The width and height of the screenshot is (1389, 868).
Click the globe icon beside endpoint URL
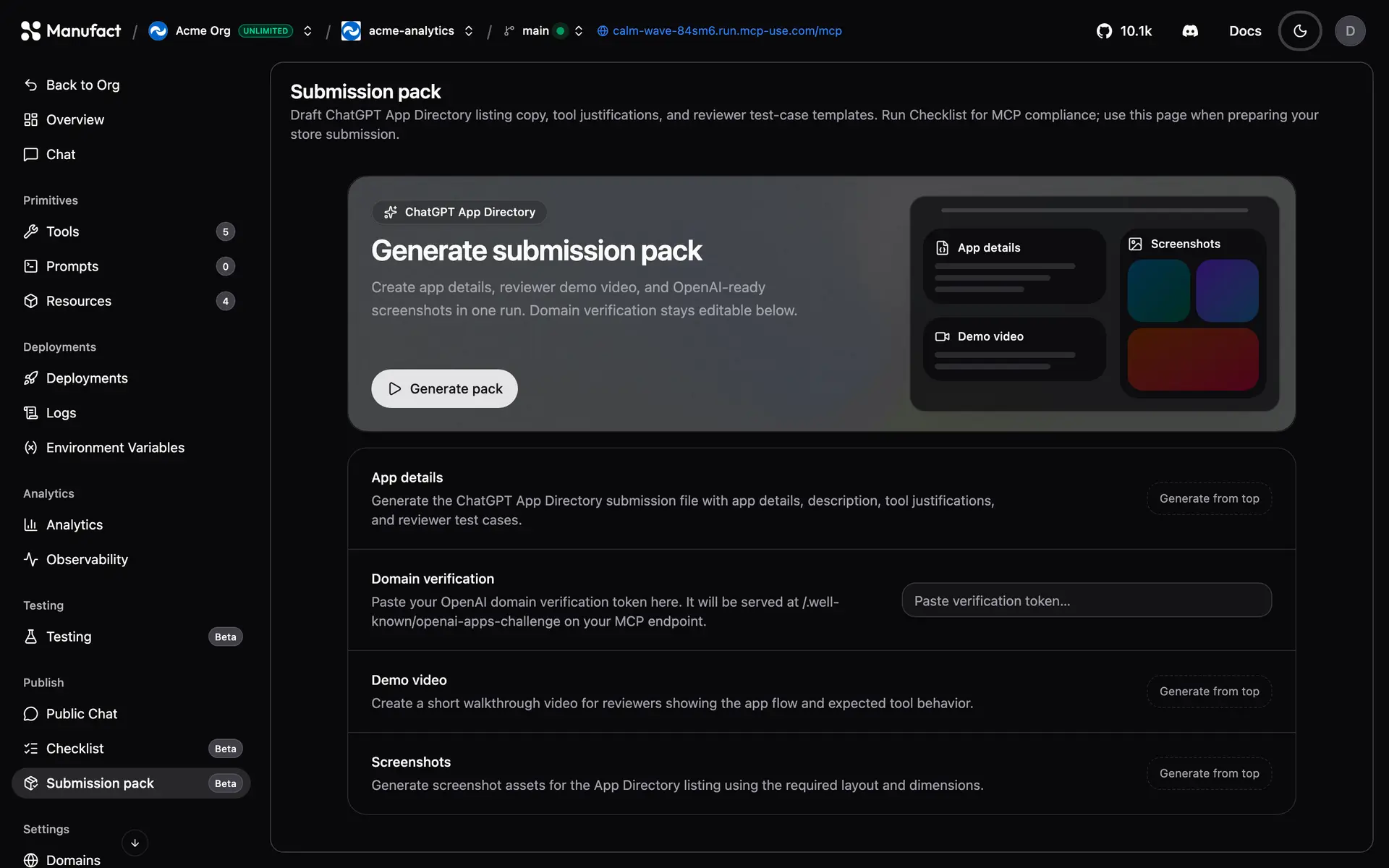tap(603, 31)
